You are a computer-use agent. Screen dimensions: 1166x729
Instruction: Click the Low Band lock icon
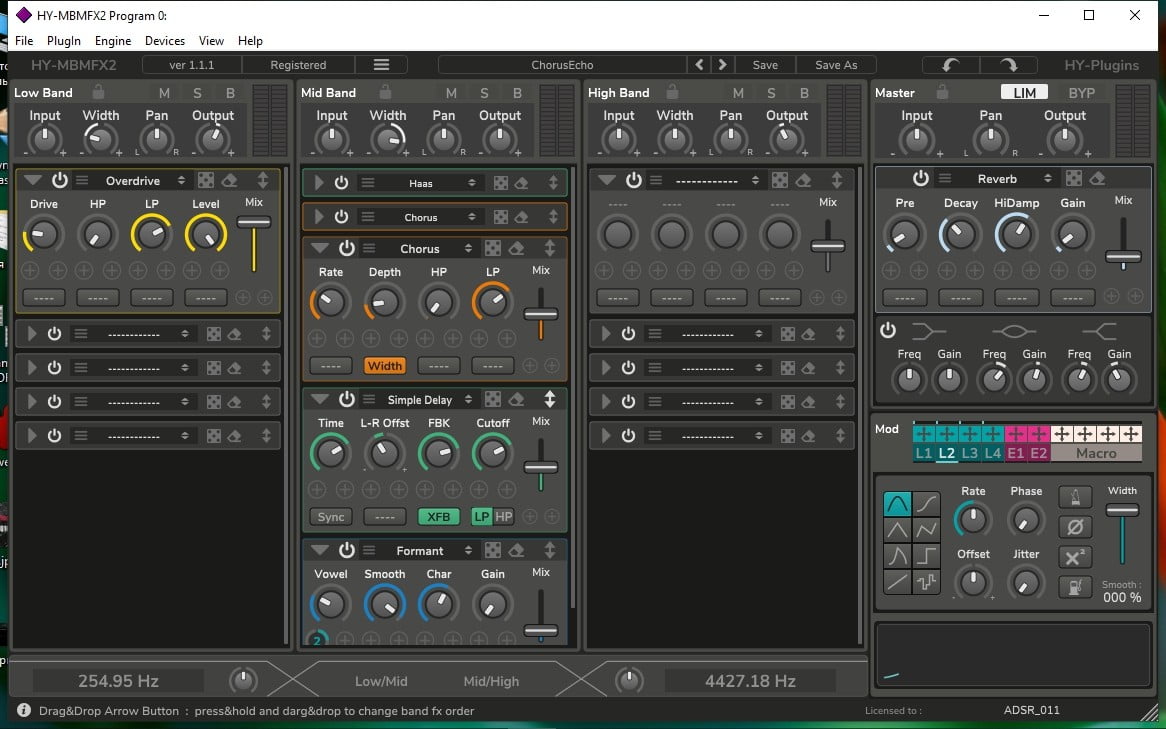point(98,92)
